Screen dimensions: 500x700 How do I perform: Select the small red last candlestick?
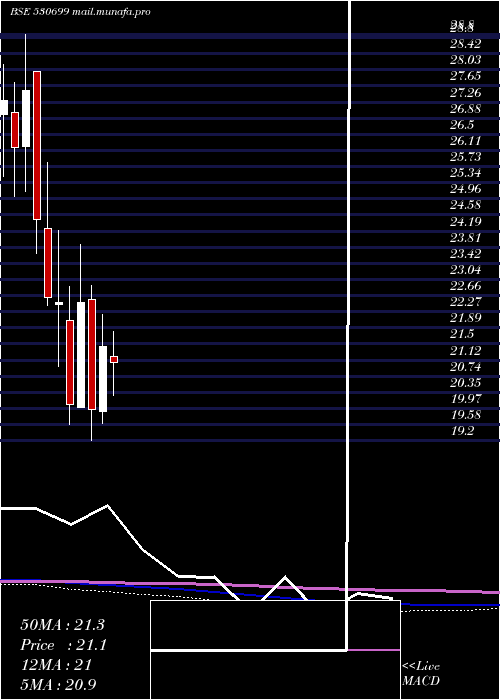pos(114,359)
